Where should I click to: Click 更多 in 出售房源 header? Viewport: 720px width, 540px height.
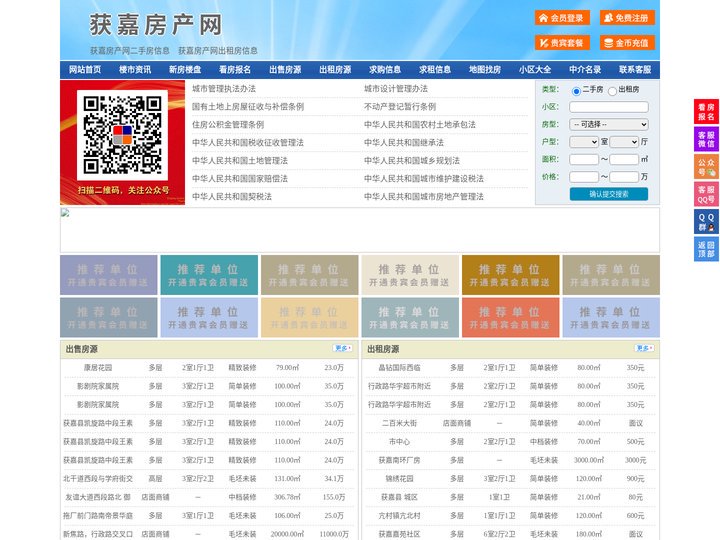click(x=343, y=349)
